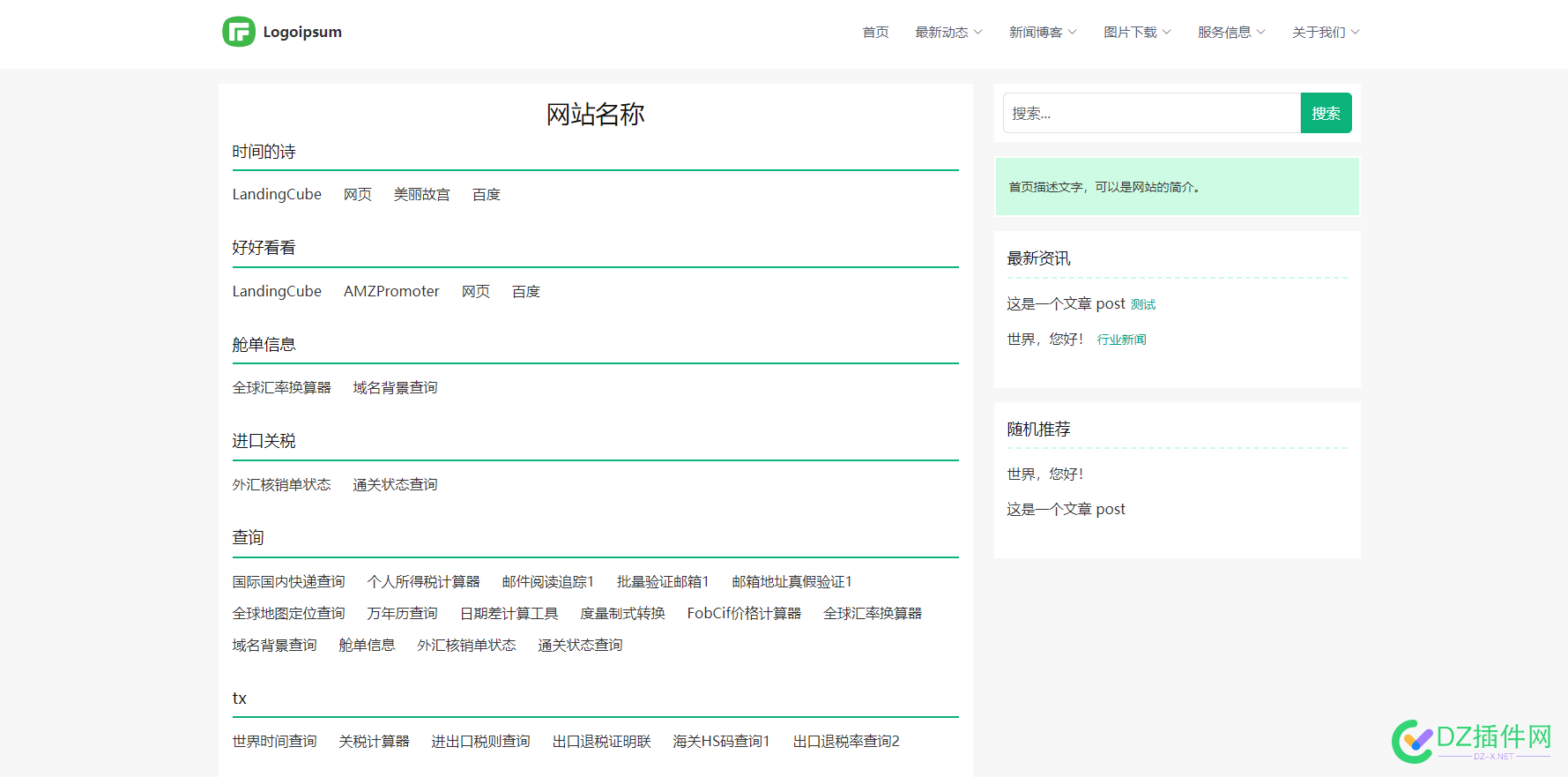
Task: Open LandingCube link under 时间的诗
Action: [x=277, y=194]
